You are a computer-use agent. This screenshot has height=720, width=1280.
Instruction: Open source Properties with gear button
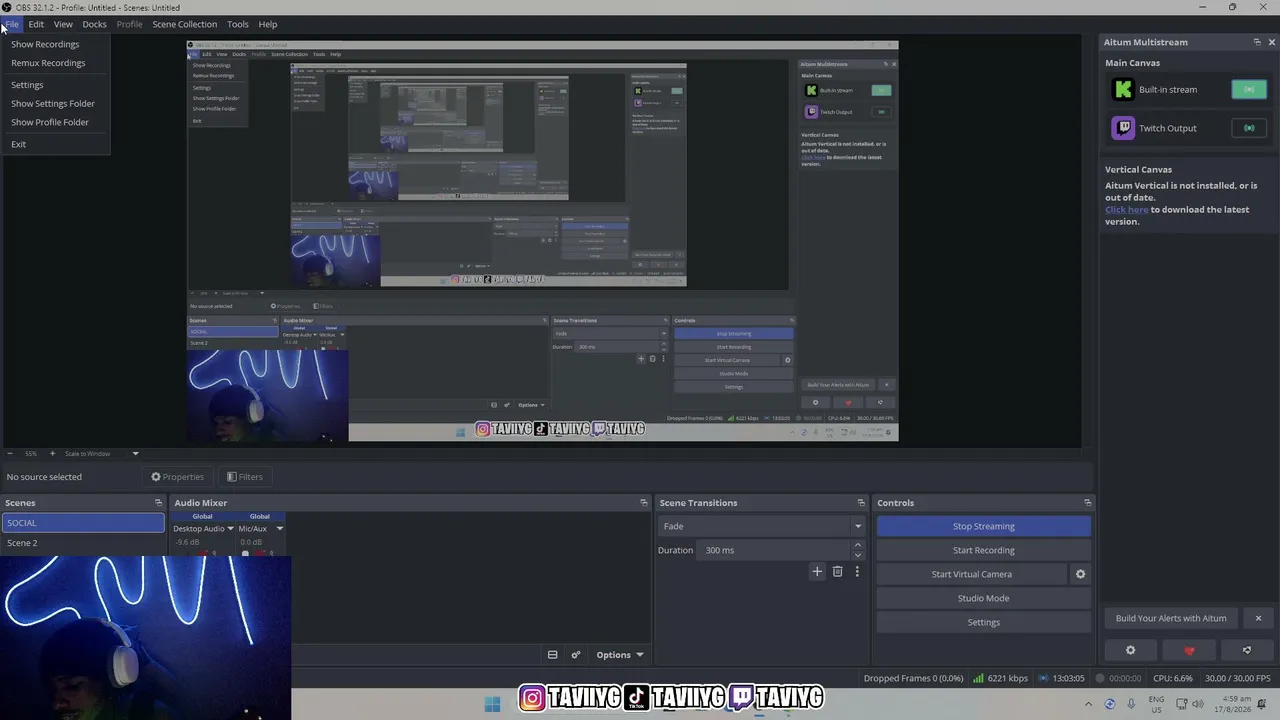click(177, 477)
